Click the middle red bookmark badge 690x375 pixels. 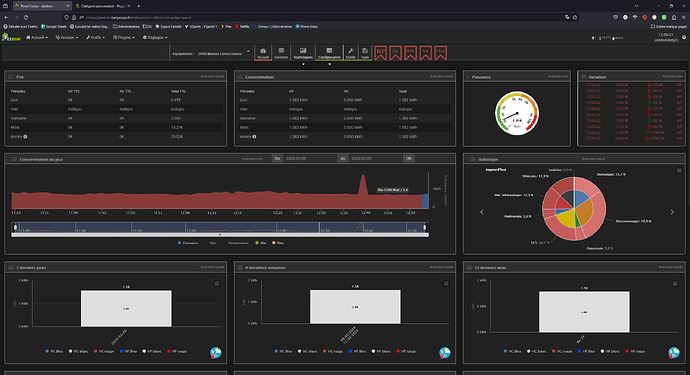(x=411, y=53)
